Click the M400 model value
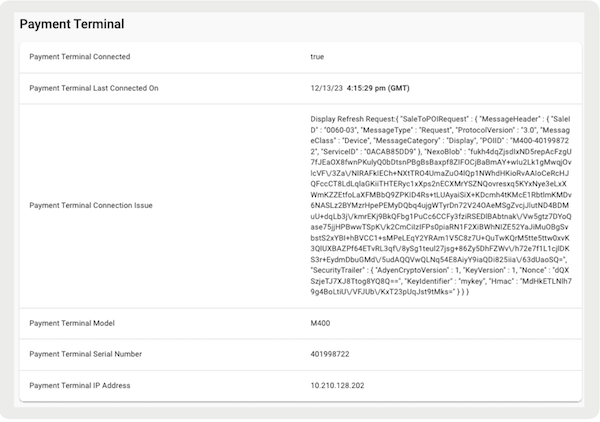Viewport: 600px width, 422px height. coord(320,323)
